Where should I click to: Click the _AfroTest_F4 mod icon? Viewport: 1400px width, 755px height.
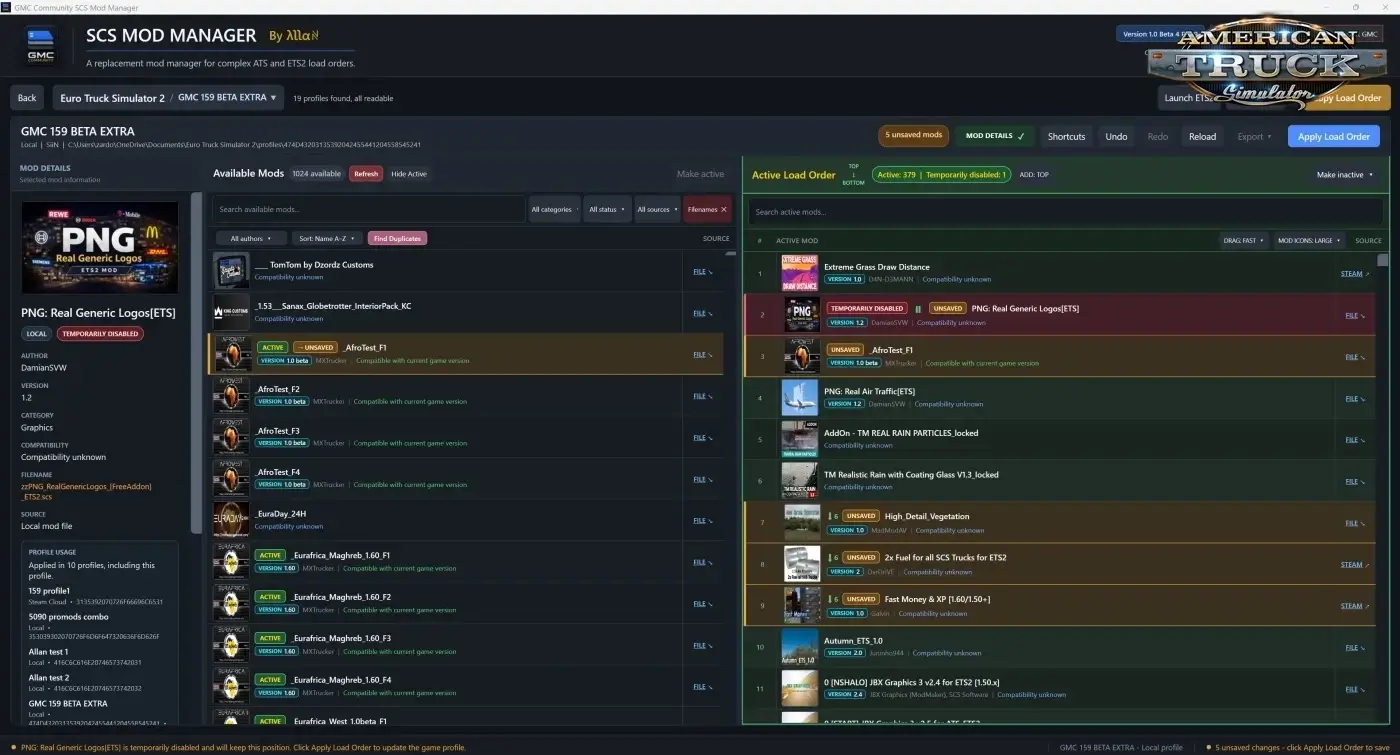[x=231, y=478]
